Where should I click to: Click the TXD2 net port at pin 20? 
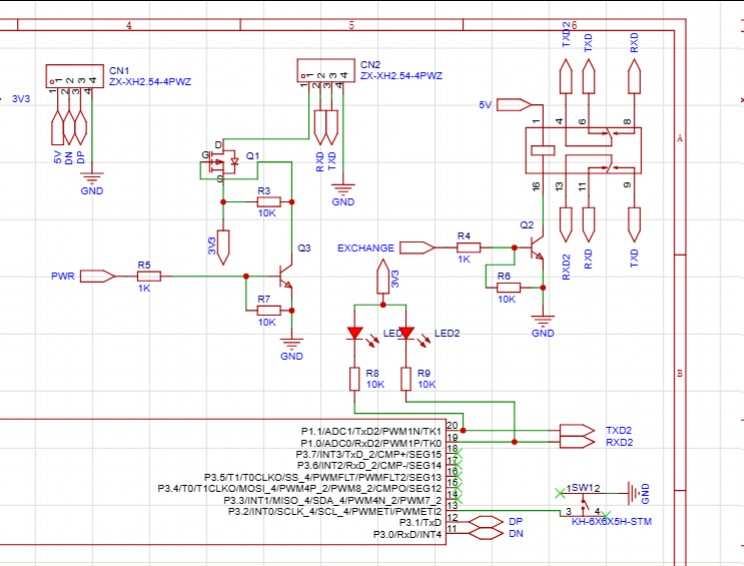tap(577, 430)
